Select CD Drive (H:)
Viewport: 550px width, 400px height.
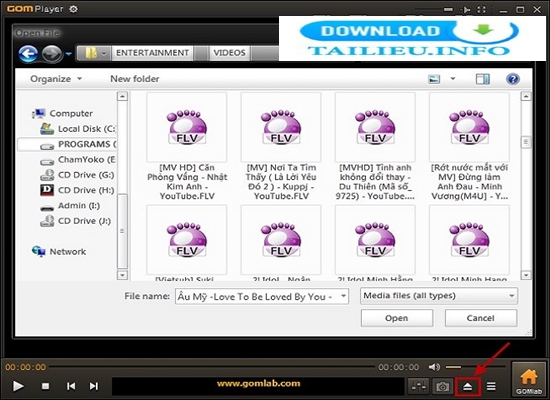pyautogui.click(x=77, y=190)
